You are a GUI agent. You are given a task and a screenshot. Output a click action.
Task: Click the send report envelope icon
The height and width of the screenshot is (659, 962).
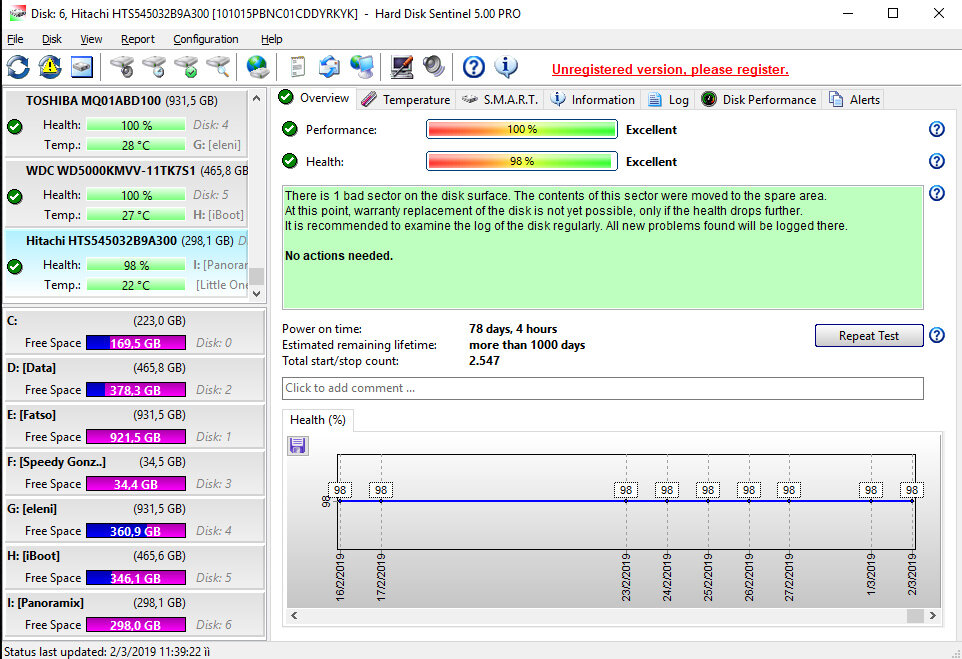tap(329, 67)
